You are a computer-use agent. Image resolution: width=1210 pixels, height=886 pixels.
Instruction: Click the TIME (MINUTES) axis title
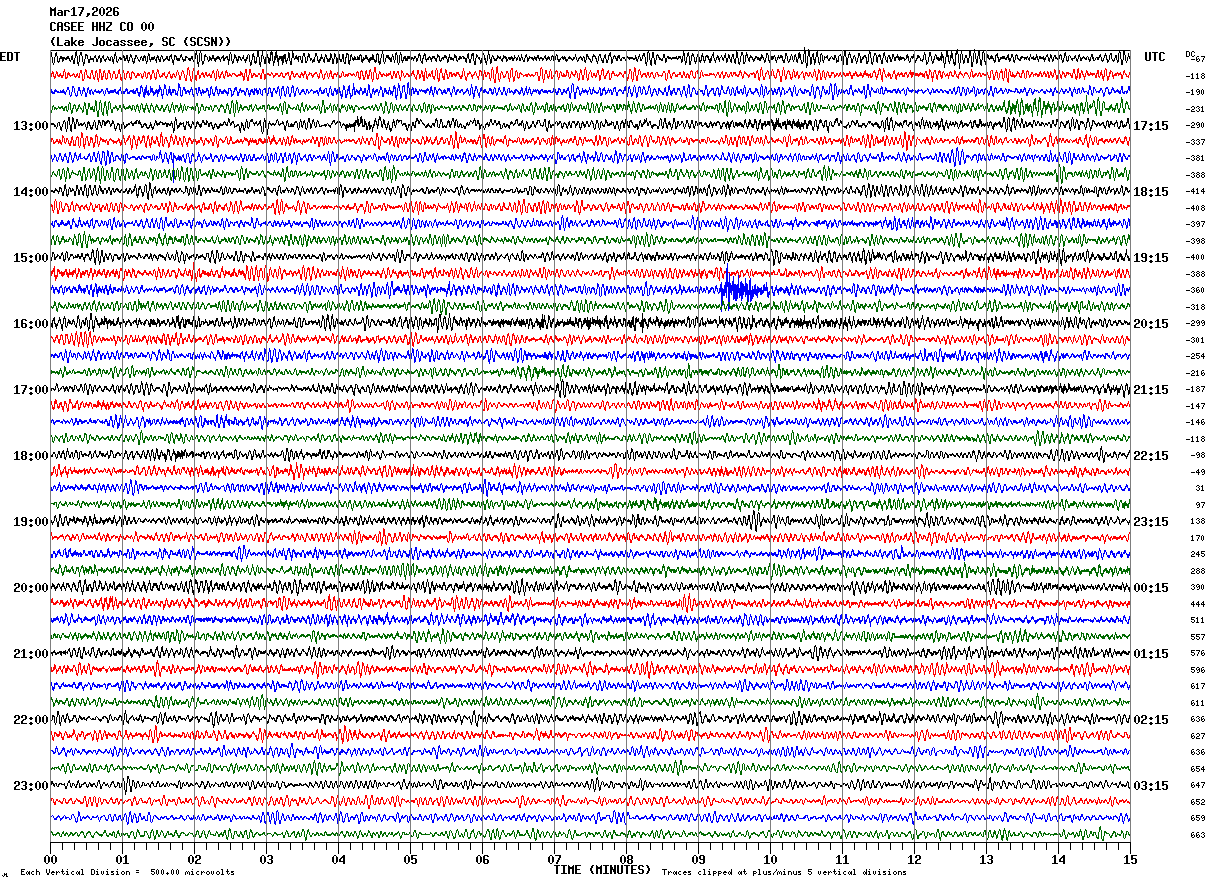[602, 870]
